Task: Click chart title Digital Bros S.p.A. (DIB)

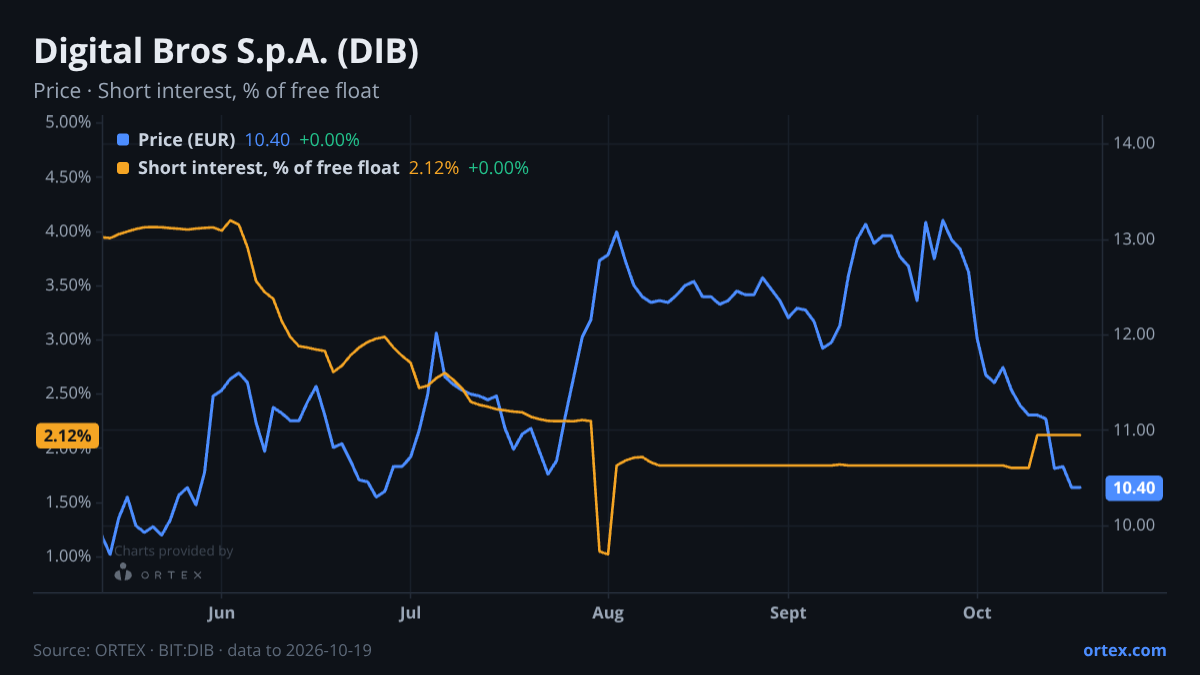Action: 226,52
